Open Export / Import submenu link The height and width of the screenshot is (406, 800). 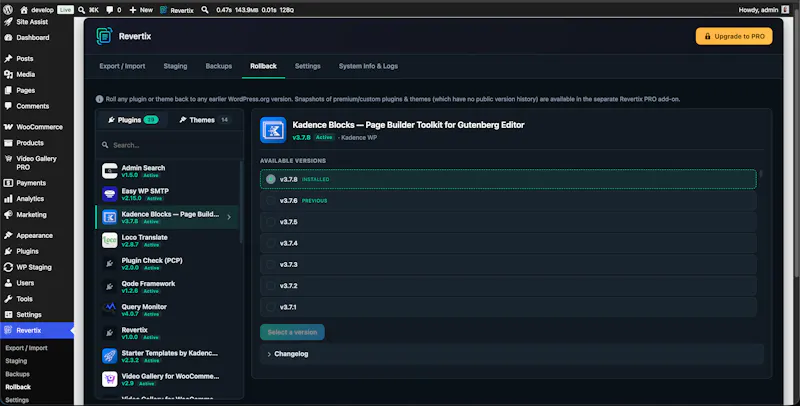[27, 348]
